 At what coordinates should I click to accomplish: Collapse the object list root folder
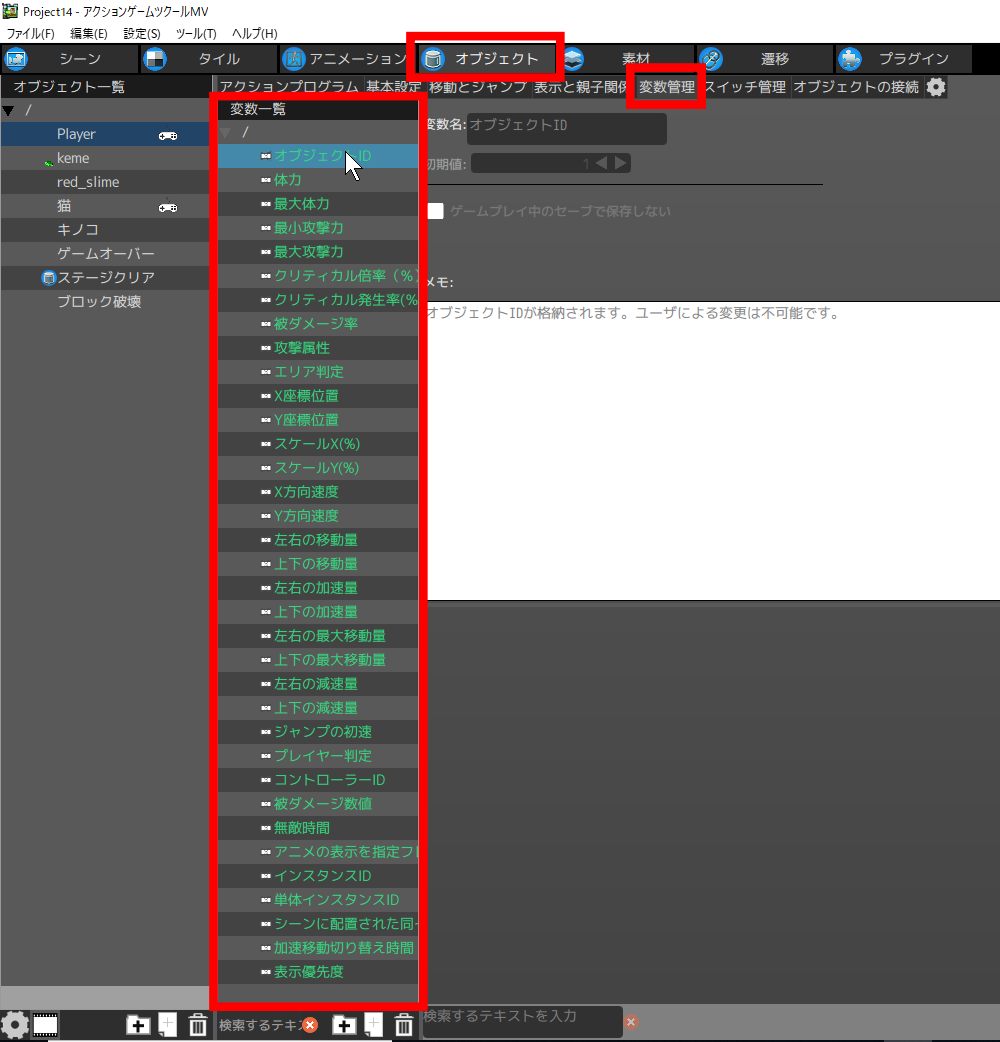tap(9, 110)
